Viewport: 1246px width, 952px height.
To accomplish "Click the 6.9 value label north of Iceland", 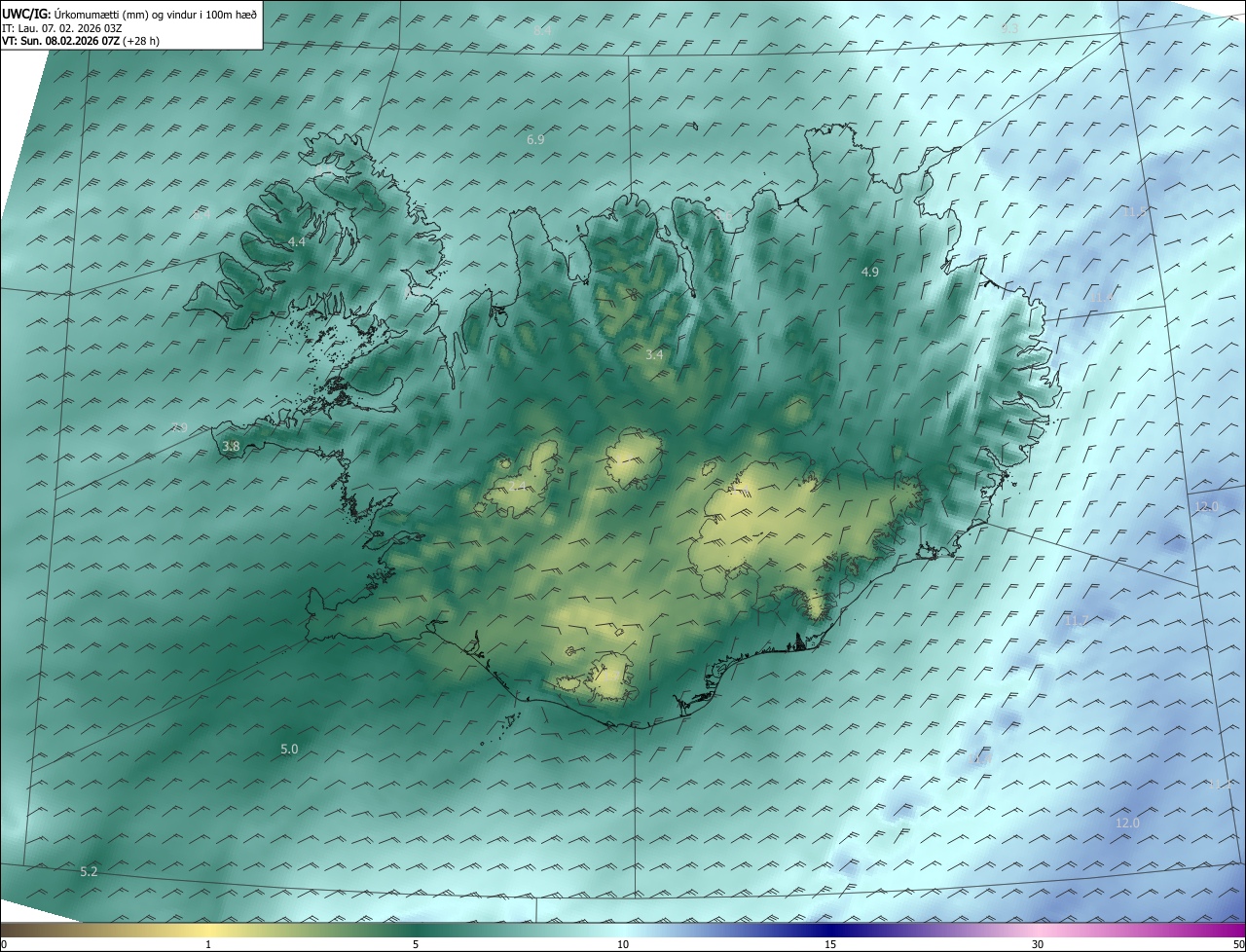I will click(535, 140).
